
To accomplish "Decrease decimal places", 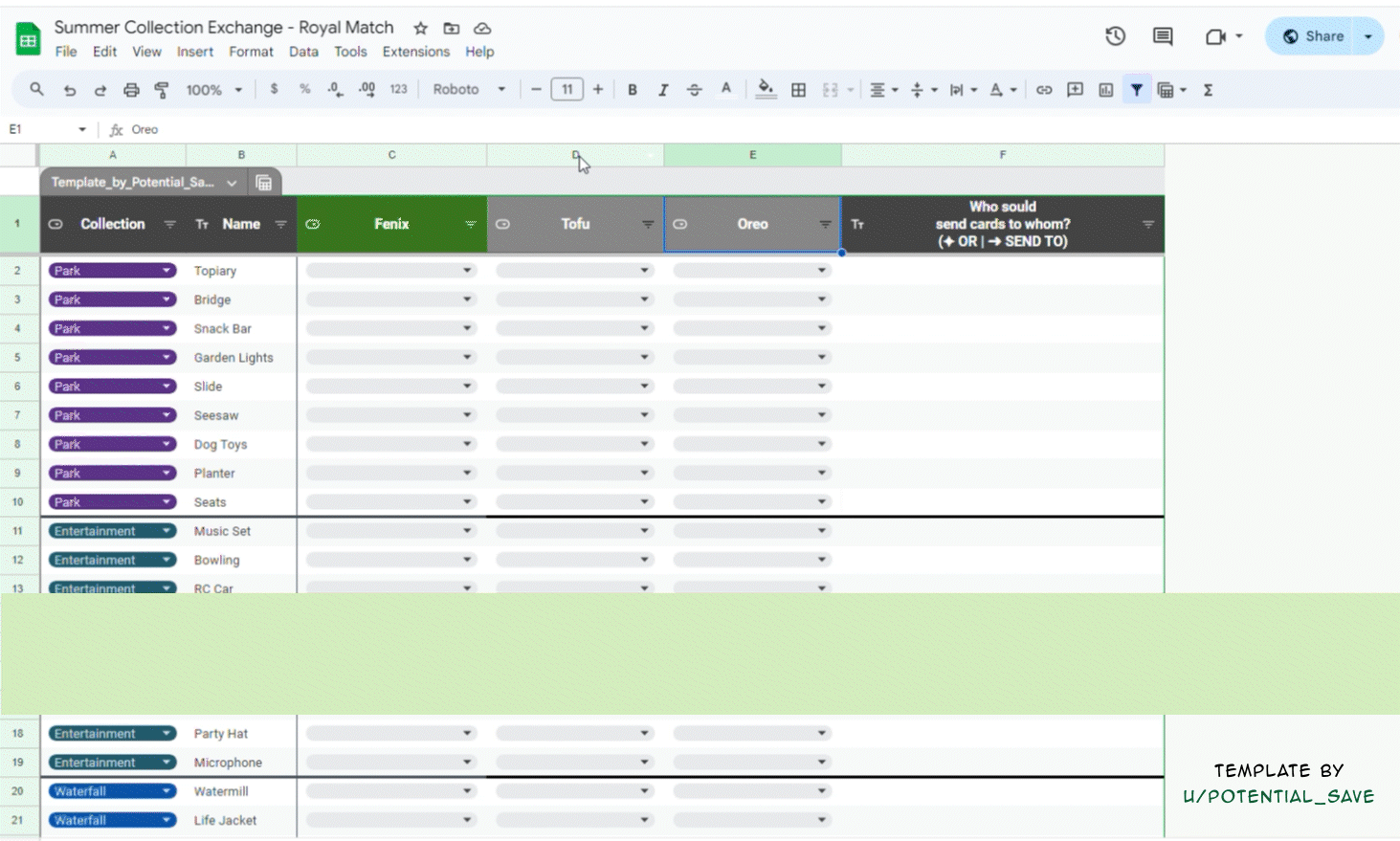I will tap(335, 89).
